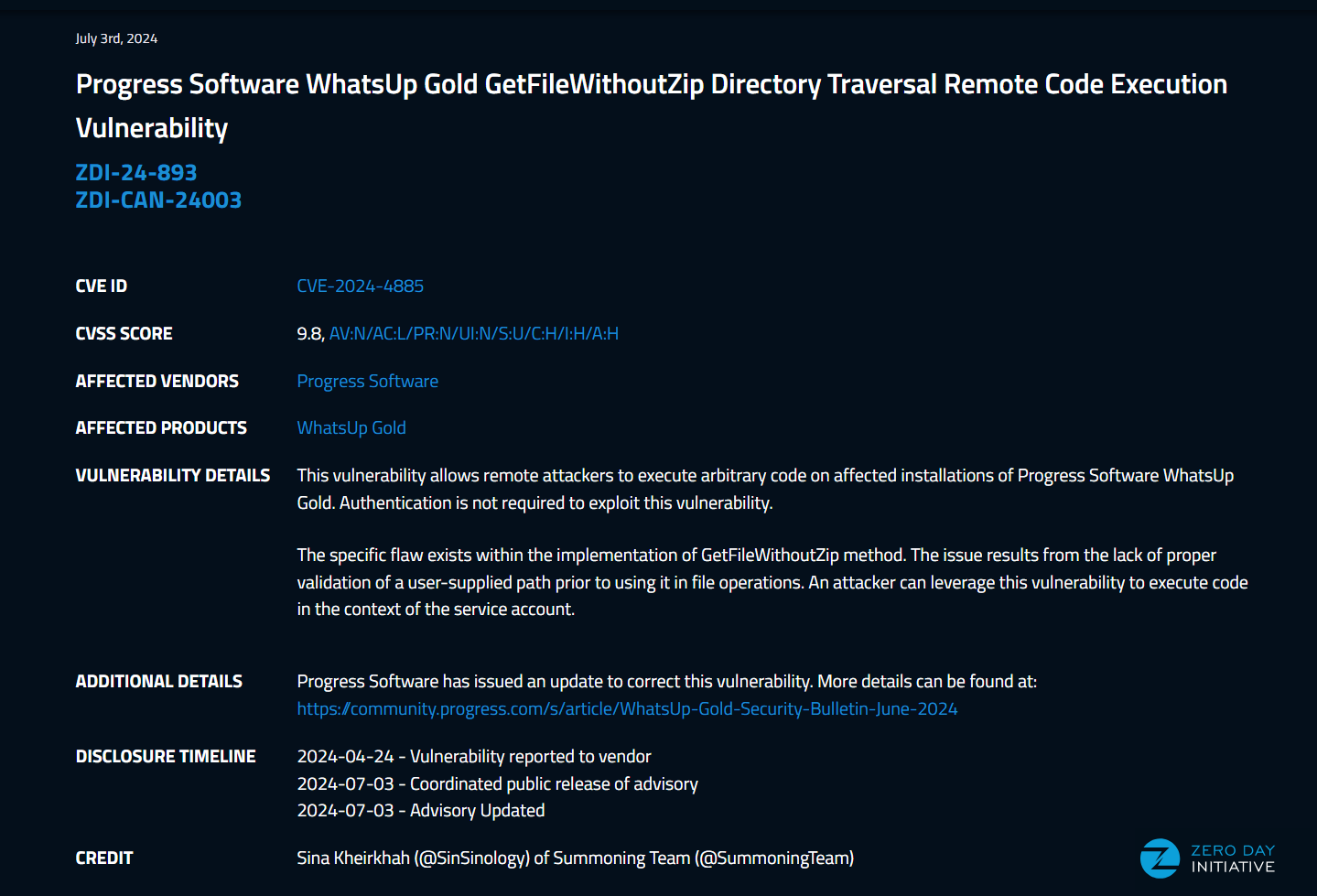Image resolution: width=1317 pixels, height=896 pixels.
Task: Open the CVE-2024-4885 link
Action: (x=360, y=286)
